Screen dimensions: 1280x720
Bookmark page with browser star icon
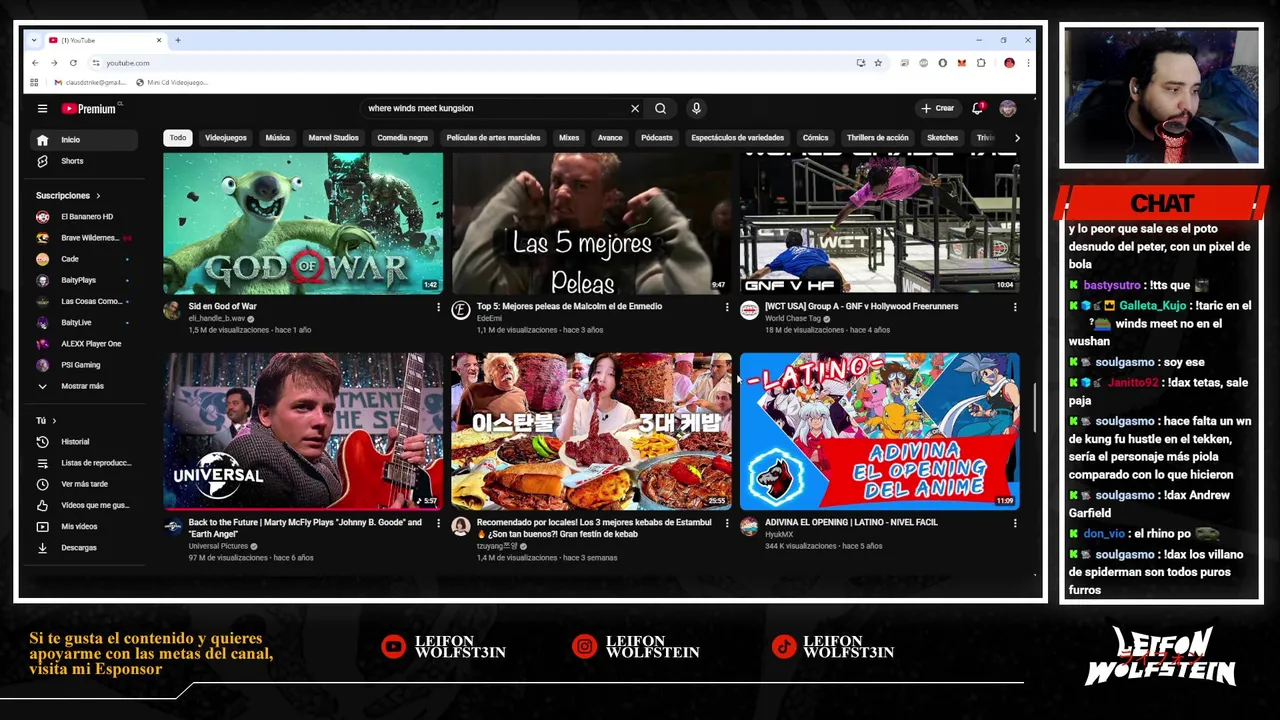point(878,63)
